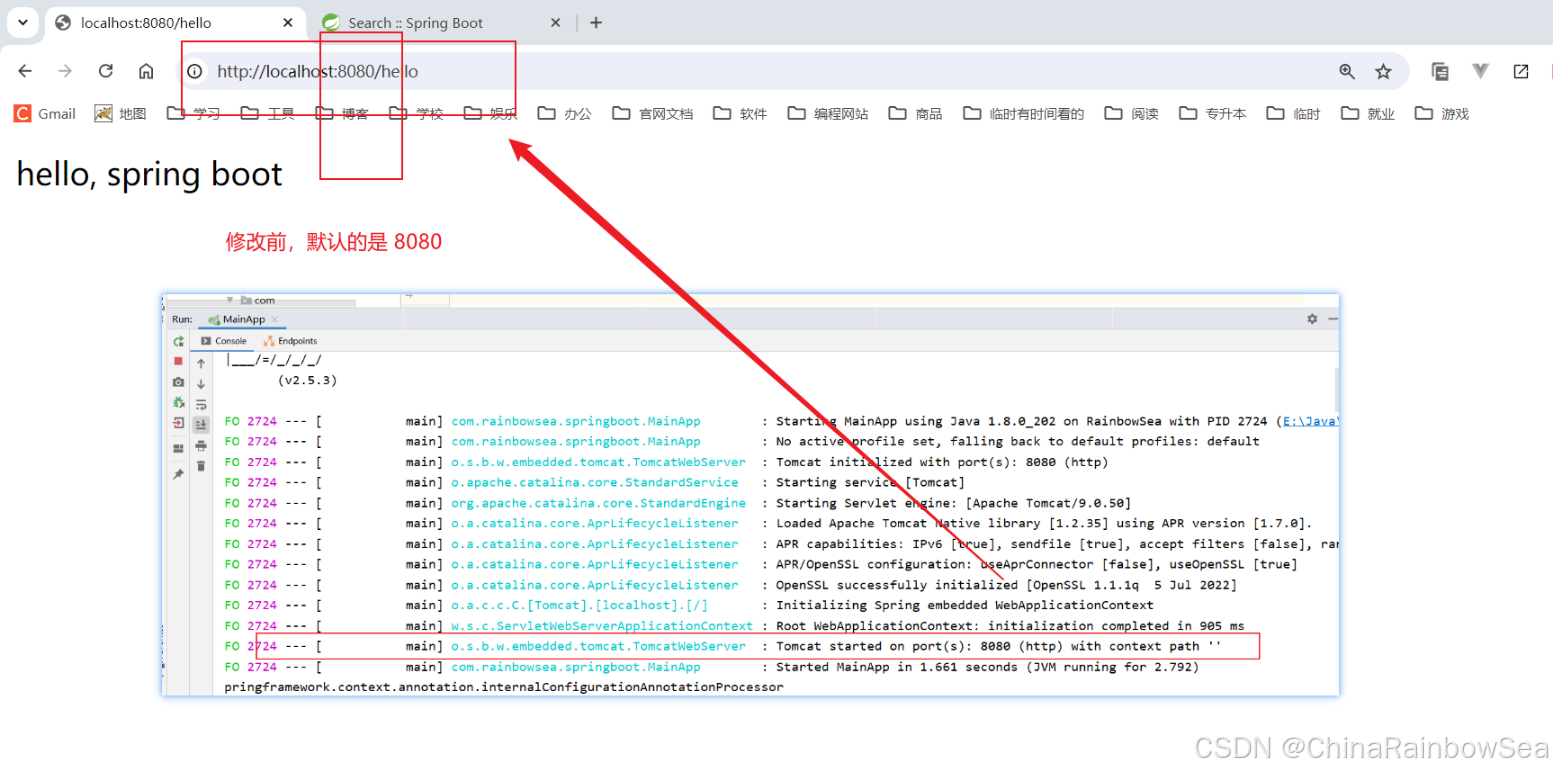
Task: Collapse the com folder in project tree
Action: point(230,300)
